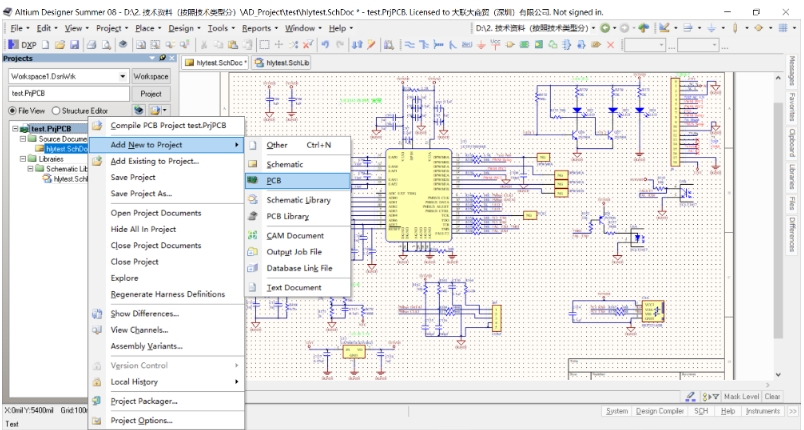The height and width of the screenshot is (430, 804).
Task: Collapse the test.PrjPCB tree node
Action: pos(15,129)
